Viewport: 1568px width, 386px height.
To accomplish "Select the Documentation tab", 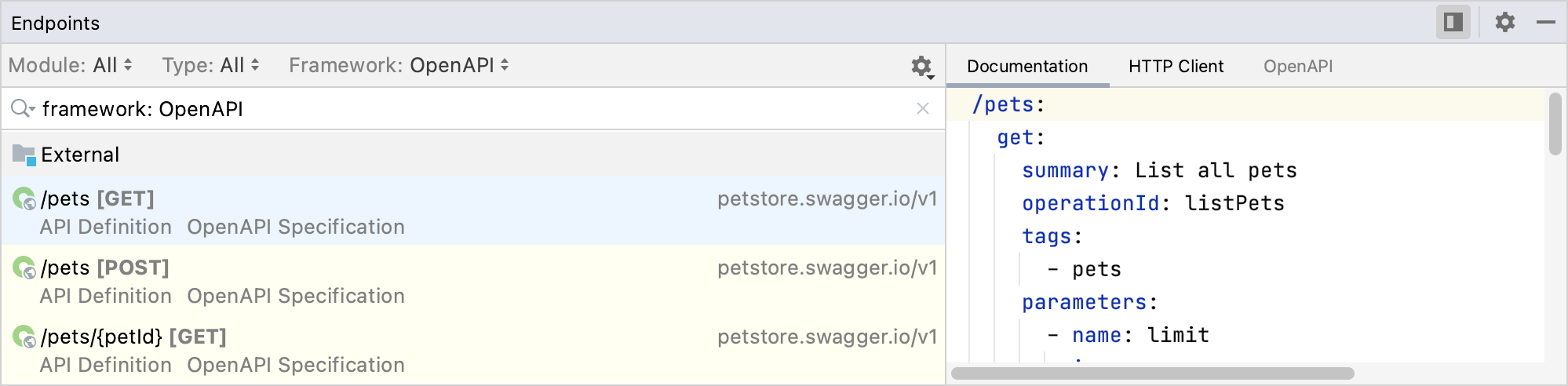I will click(x=1026, y=66).
